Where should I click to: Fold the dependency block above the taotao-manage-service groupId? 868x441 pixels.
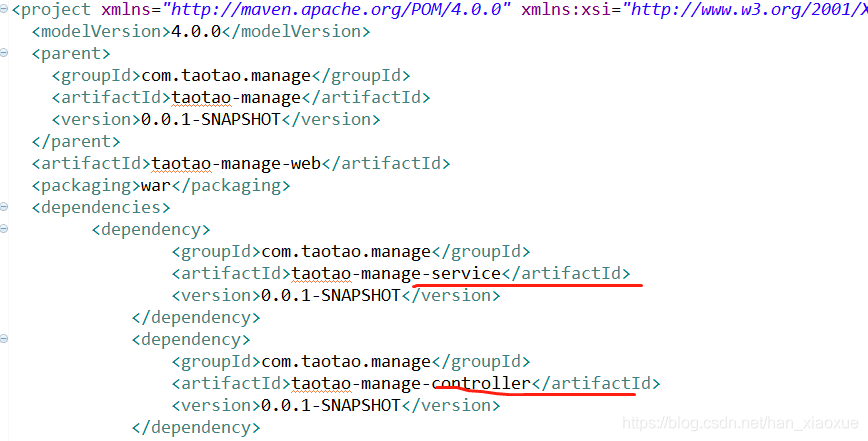[x=4, y=229]
